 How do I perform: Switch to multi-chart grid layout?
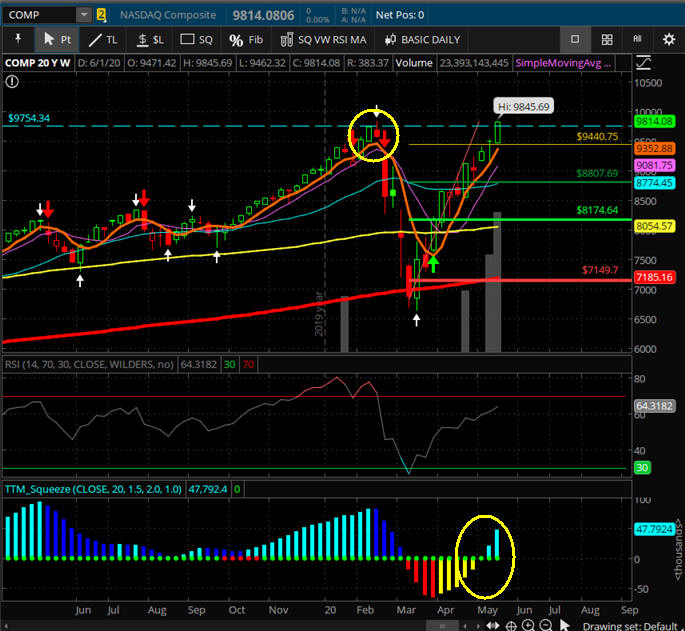tap(607, 39)
